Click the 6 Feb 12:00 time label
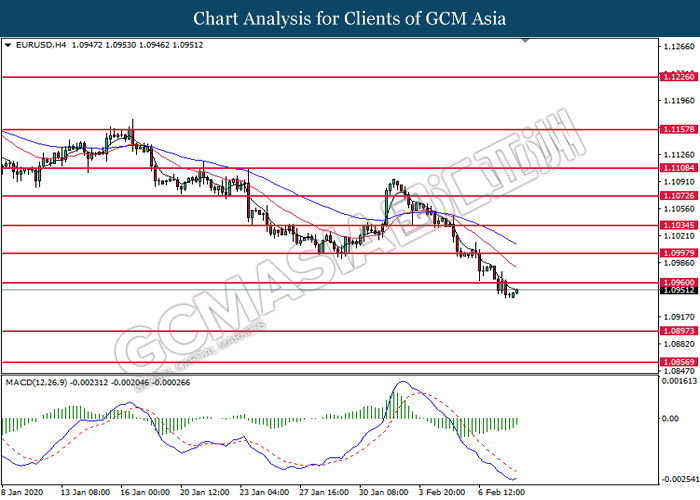Viewport: 700px width, 500px height. click(501, 492)
